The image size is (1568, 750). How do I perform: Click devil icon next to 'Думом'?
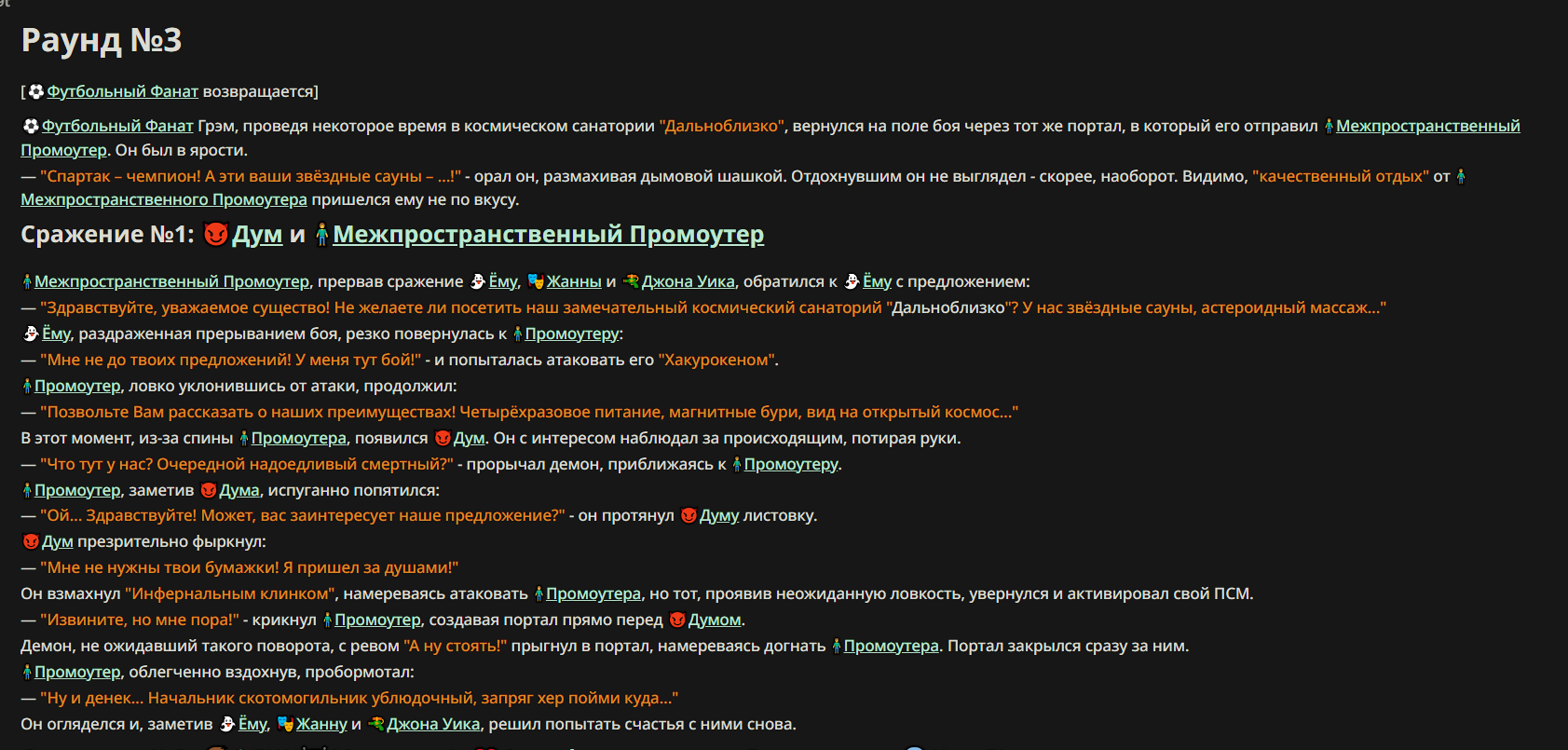(x=677, y=620)
